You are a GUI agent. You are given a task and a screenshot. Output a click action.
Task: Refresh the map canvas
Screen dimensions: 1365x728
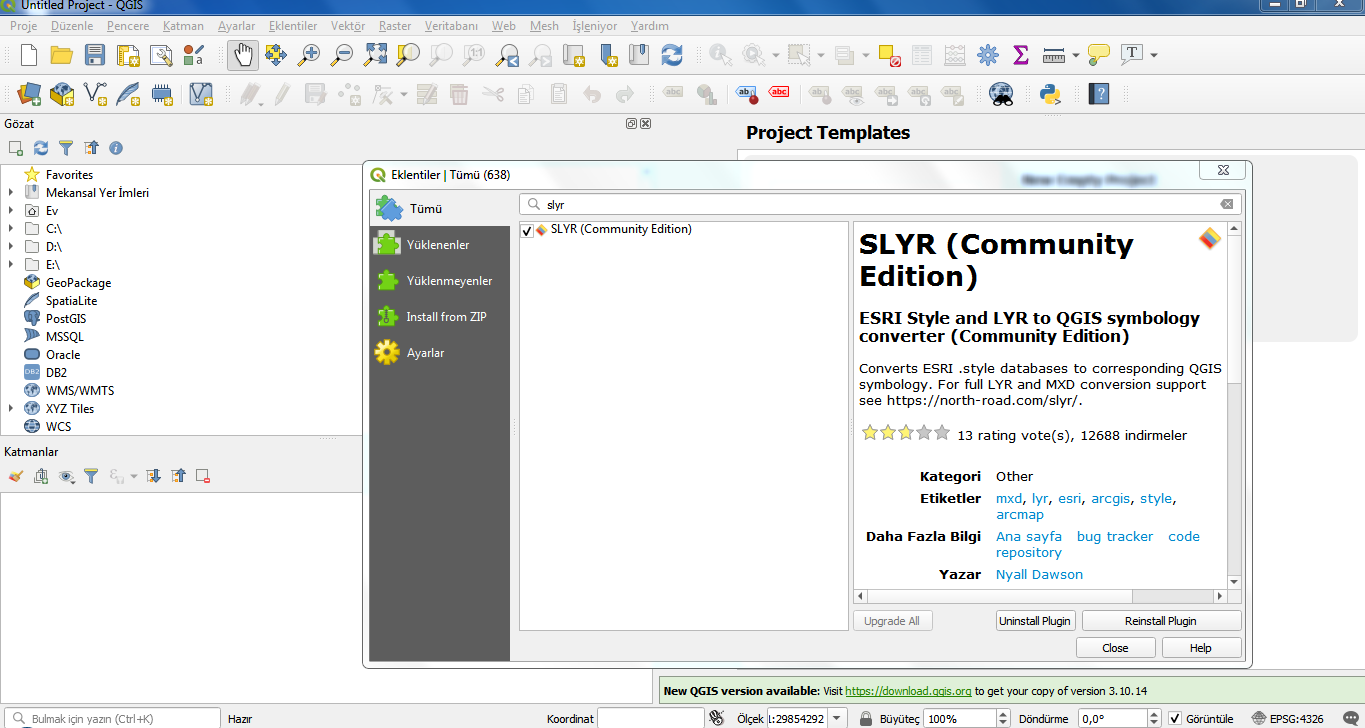[672, 55]
